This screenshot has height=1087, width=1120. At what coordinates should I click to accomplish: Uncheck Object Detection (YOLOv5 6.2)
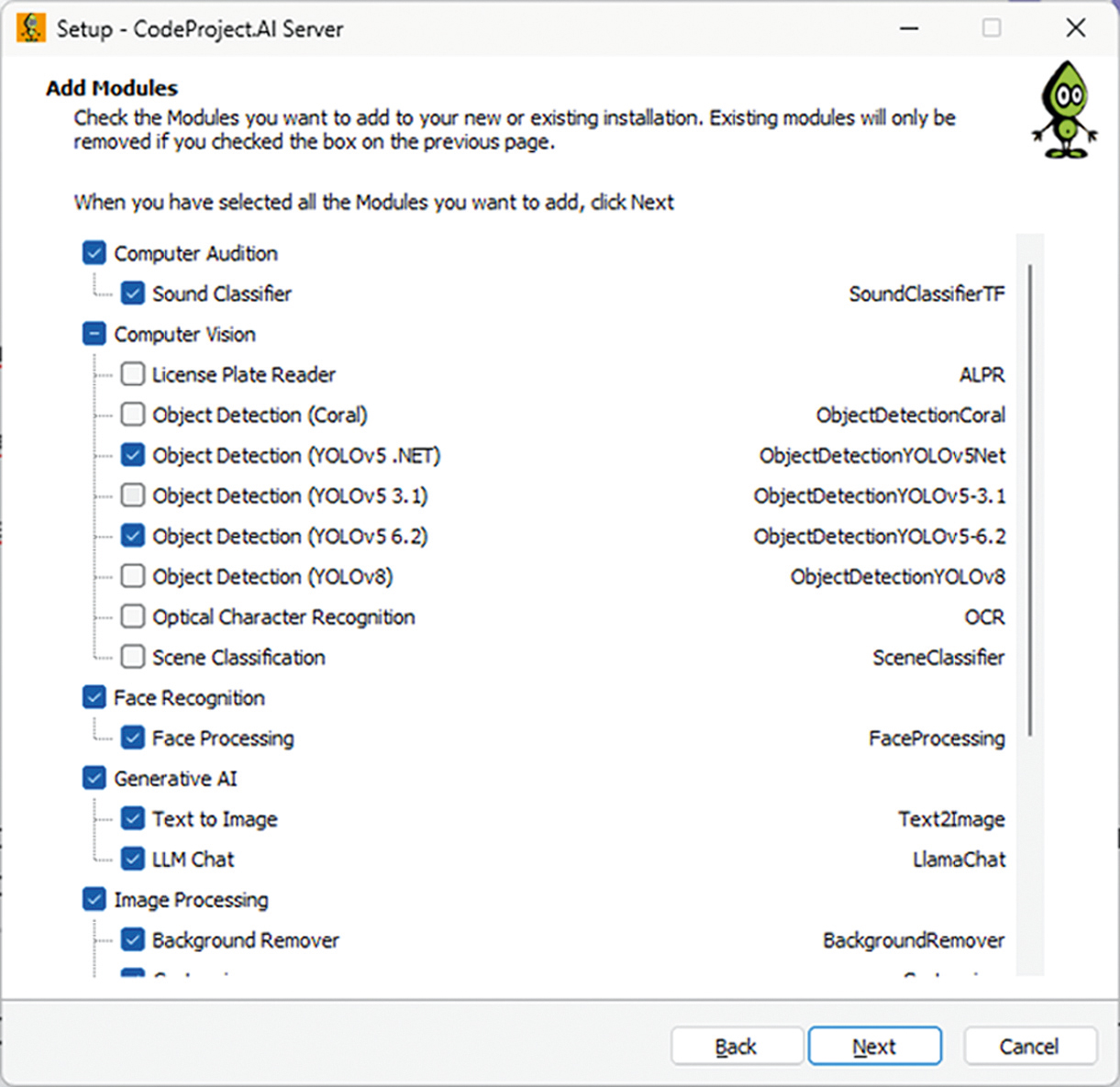(133, 536)
